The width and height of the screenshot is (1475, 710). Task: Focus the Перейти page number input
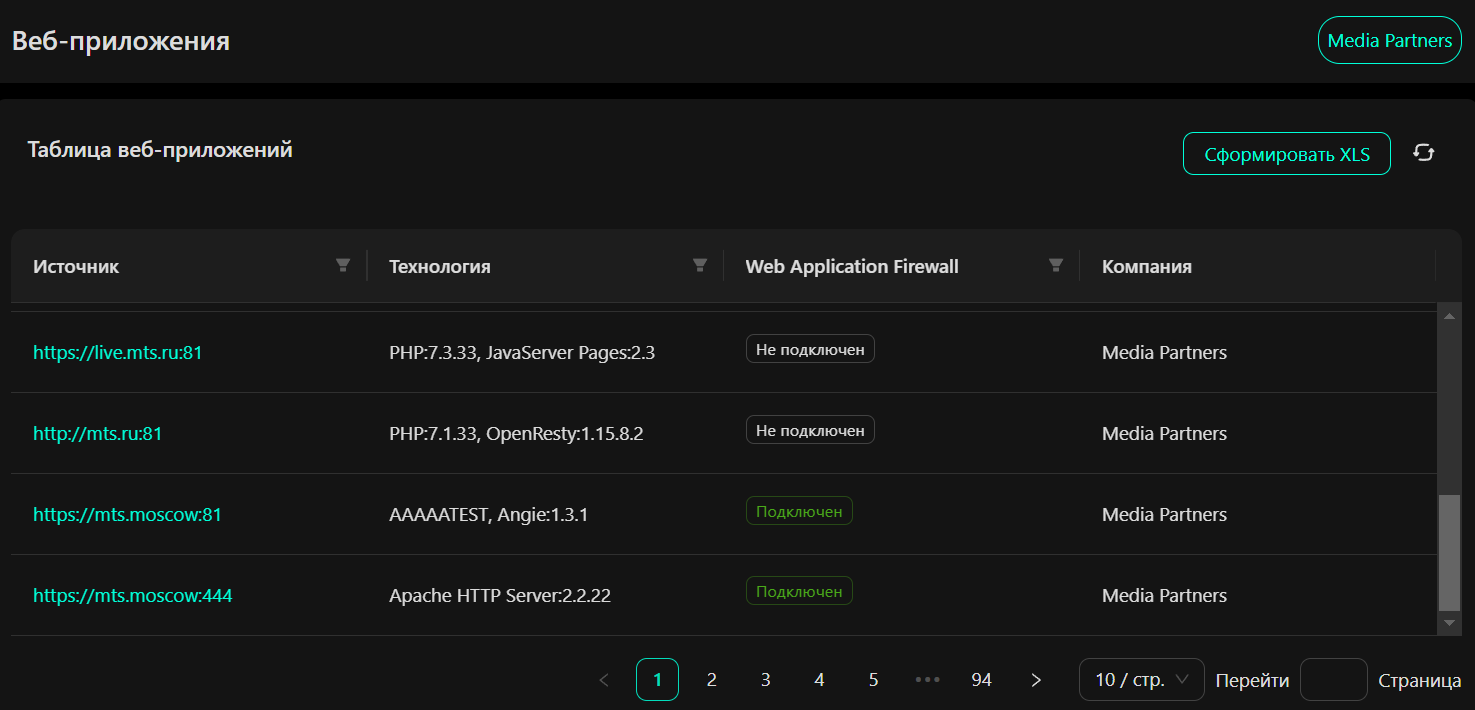[1333, 680]
